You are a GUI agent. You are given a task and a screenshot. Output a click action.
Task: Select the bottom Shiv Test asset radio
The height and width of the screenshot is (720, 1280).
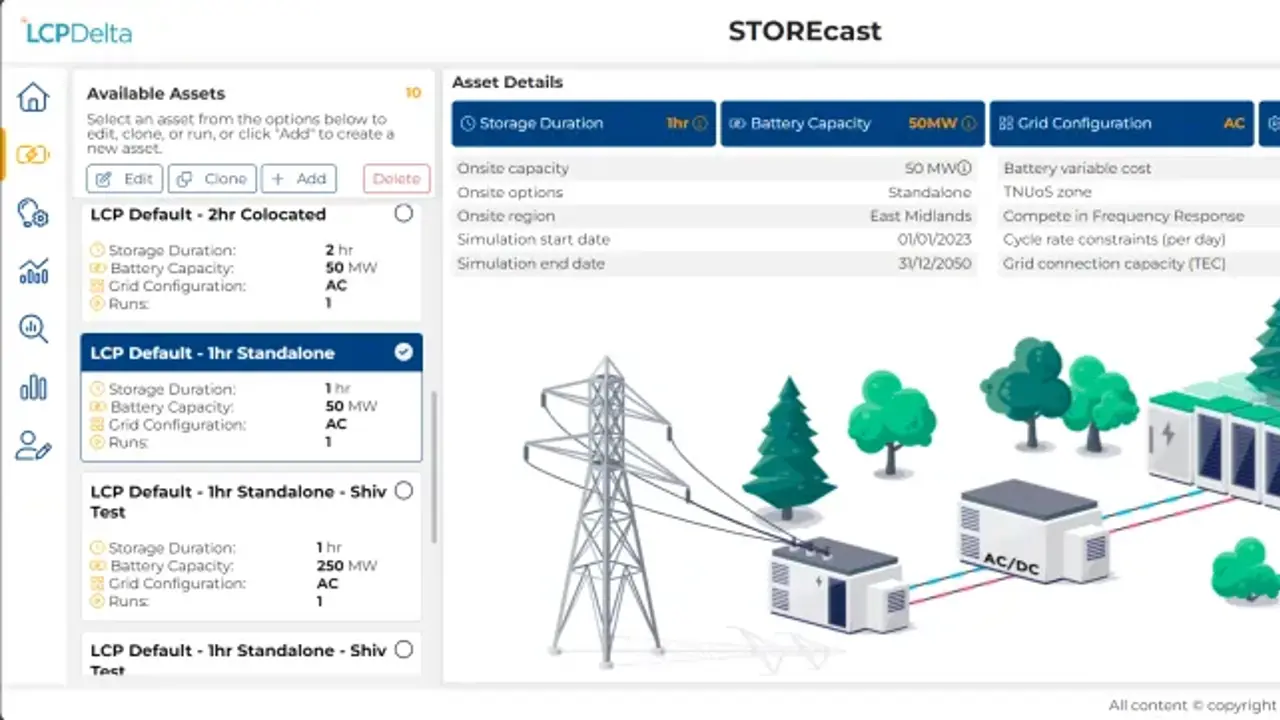[403, 649]
